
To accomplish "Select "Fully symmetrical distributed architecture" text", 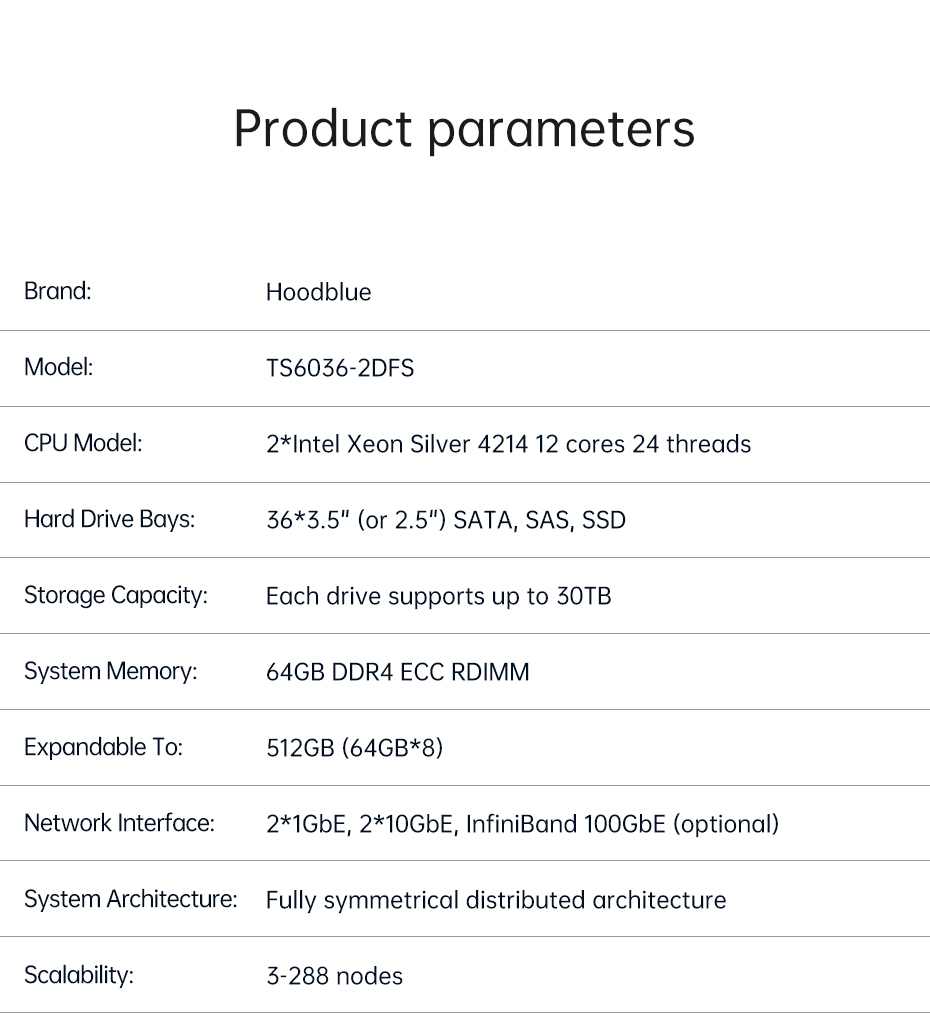I will 496,900.
